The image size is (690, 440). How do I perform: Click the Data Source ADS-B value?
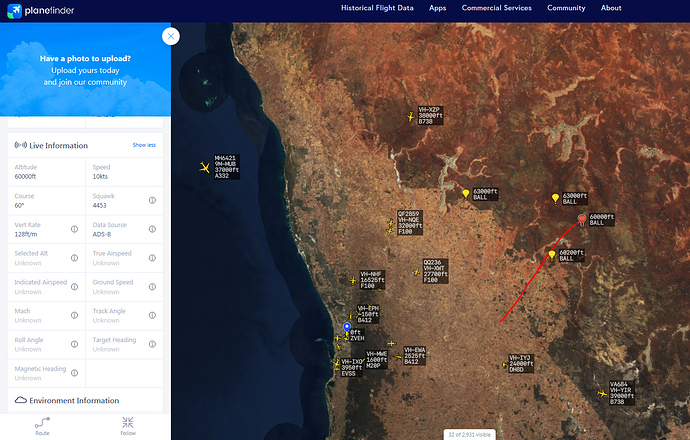tap(102, 234)
